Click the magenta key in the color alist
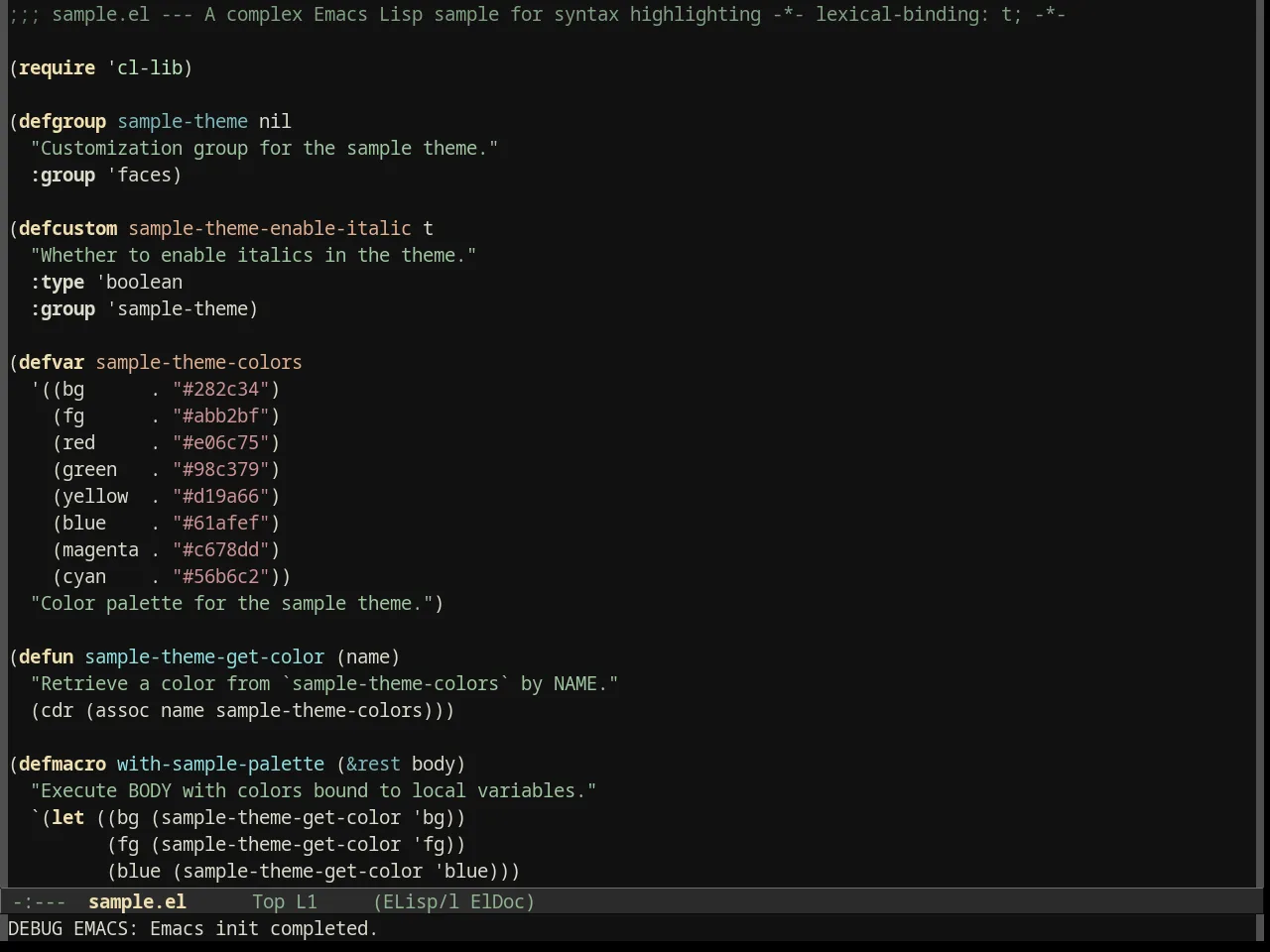The width and height of the screenshot is (1270, 952). click(101, 549)
